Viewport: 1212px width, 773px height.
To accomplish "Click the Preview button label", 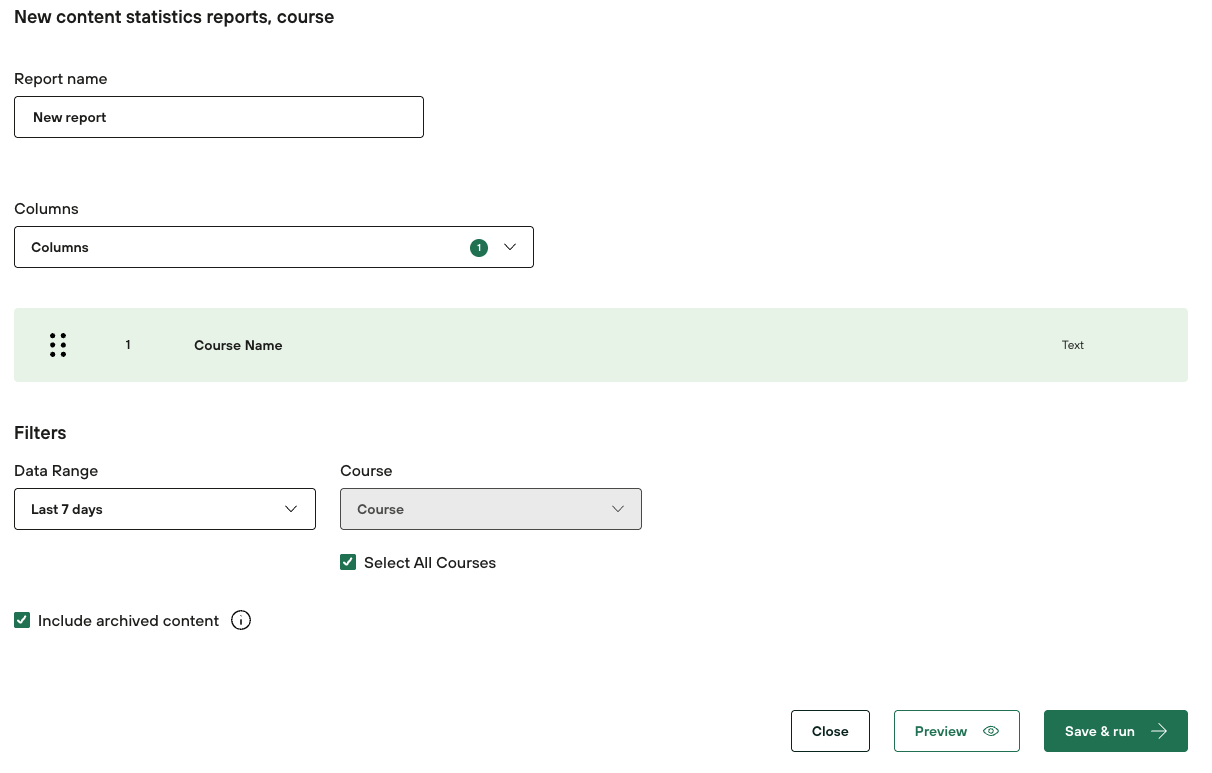I will [x=940, y=731].
